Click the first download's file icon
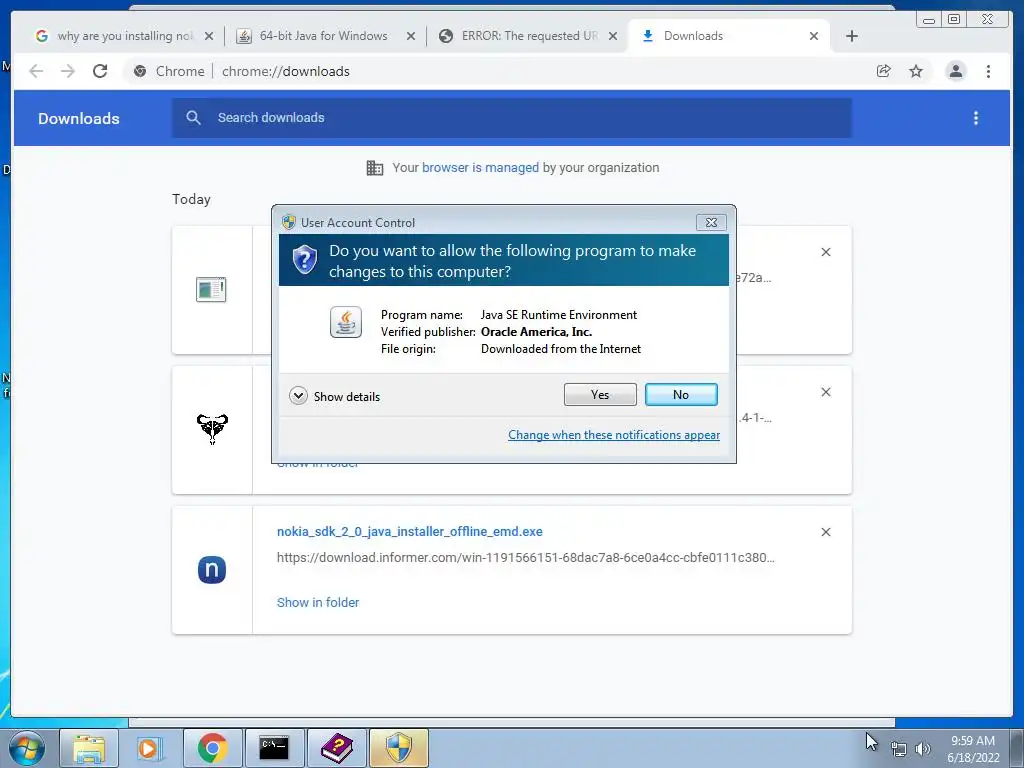 click(211, 289)
